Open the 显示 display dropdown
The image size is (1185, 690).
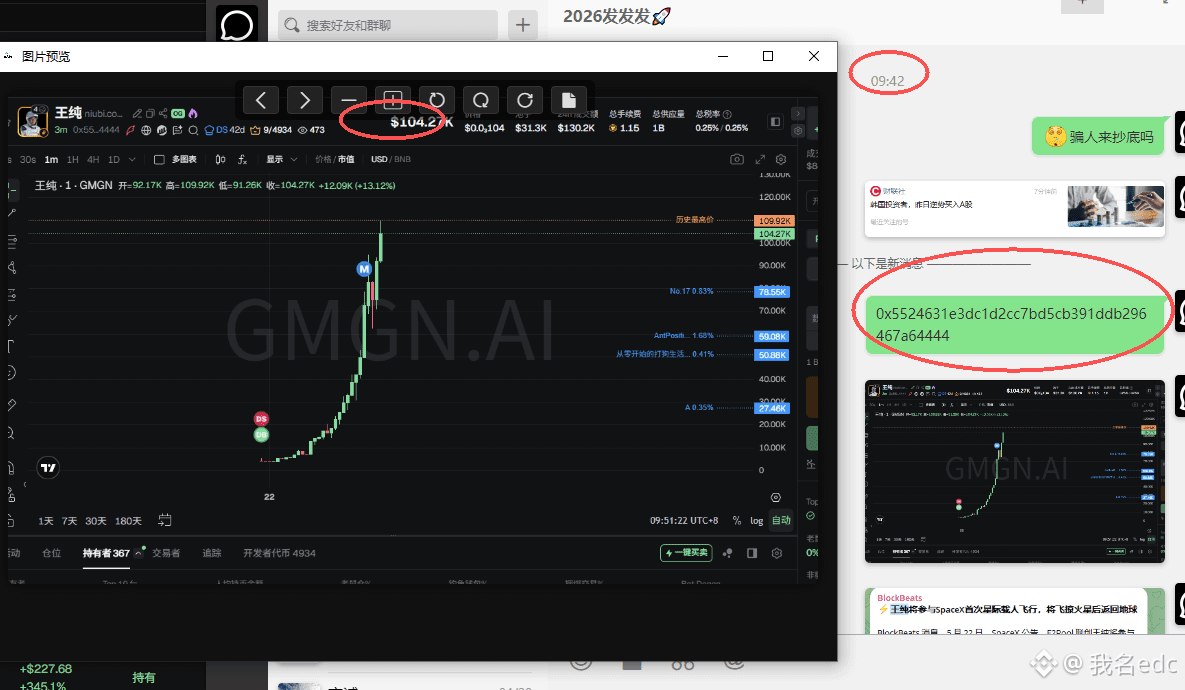(x=282, y=159)
